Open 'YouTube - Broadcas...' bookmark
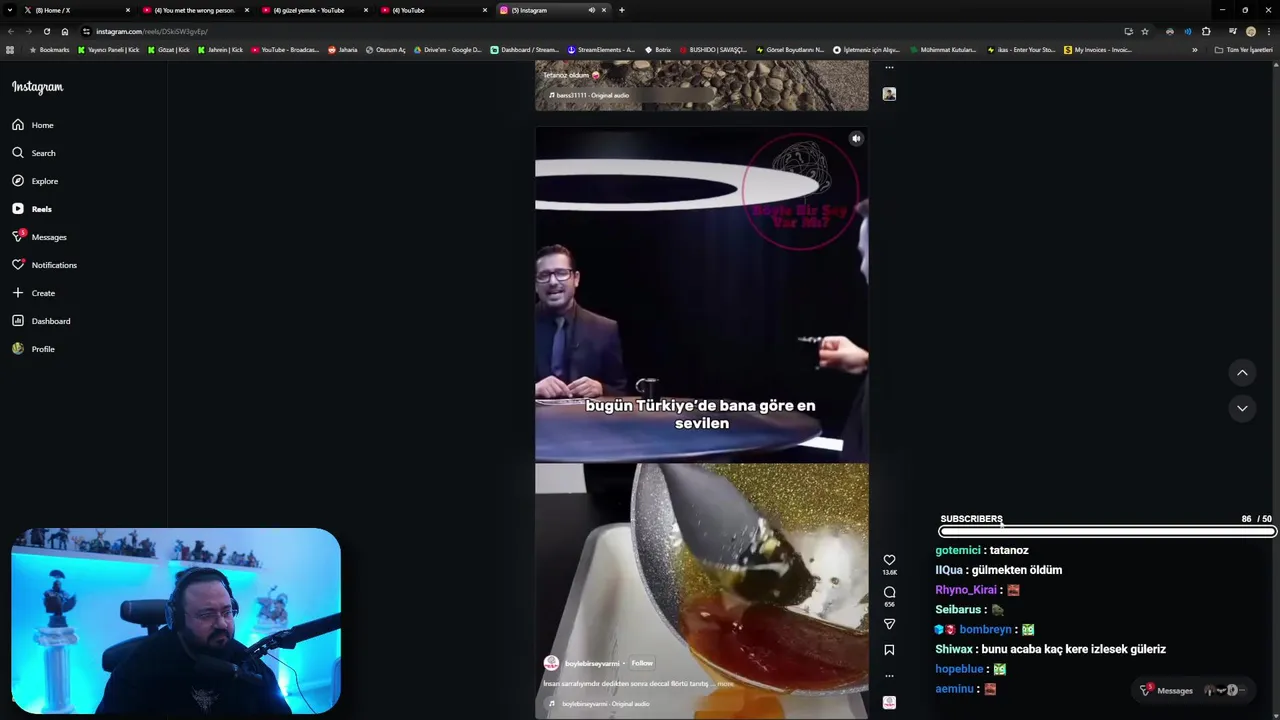 (285, 50)
